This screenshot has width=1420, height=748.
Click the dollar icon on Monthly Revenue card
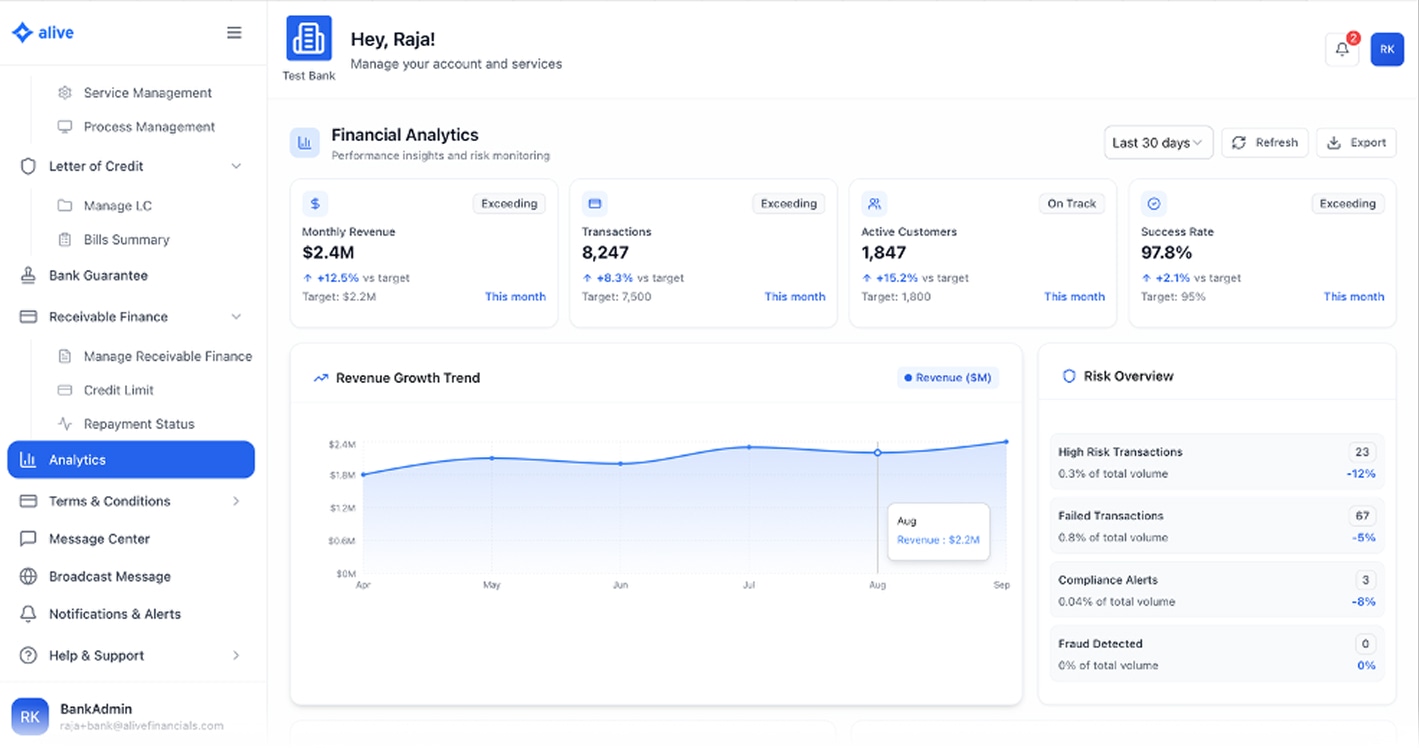click(x=315, y=204)
